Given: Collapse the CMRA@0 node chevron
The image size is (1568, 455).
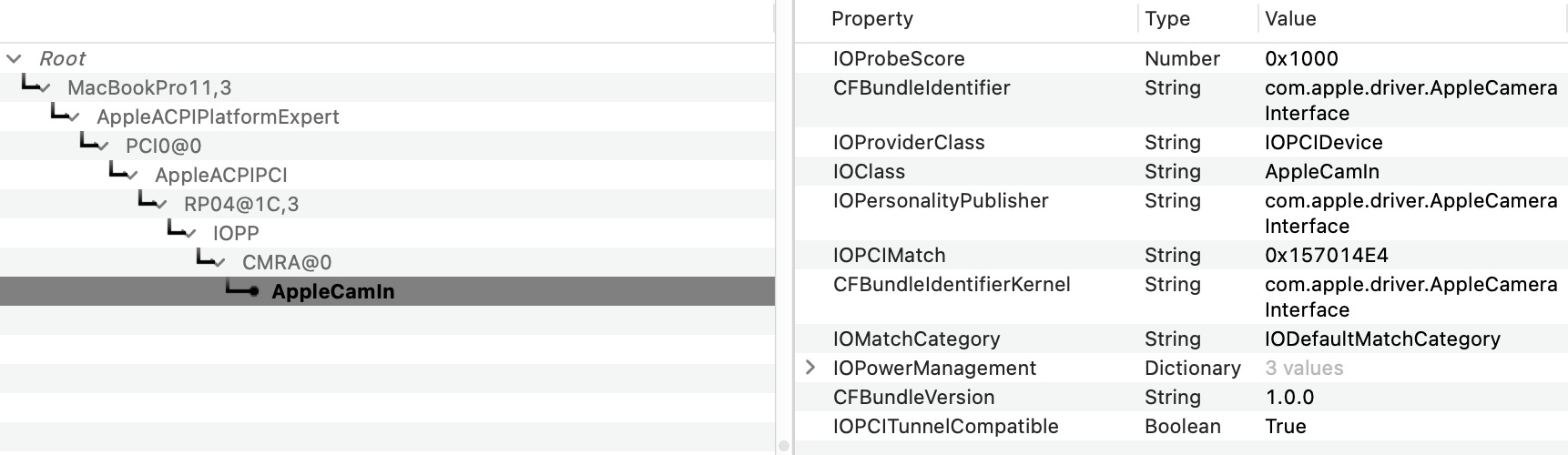Looking at the screenshot, I should (220, 263).
